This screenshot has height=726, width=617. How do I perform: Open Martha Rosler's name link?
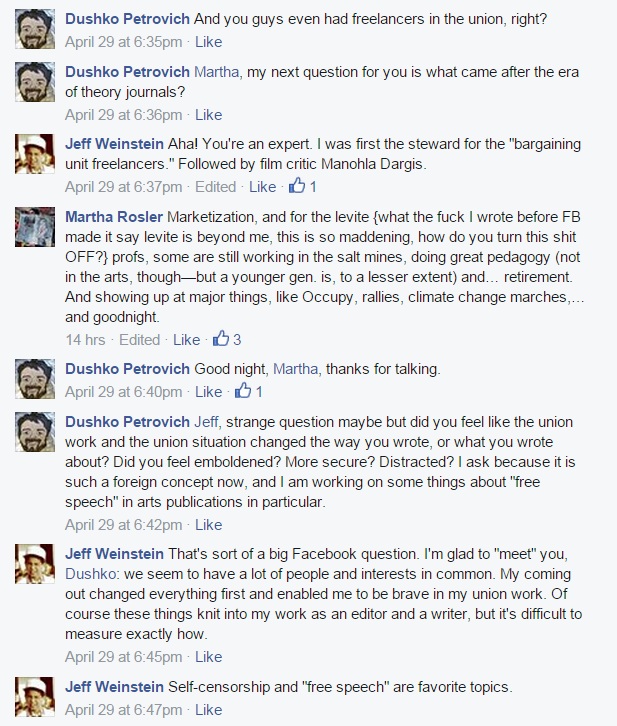point(113,217)
